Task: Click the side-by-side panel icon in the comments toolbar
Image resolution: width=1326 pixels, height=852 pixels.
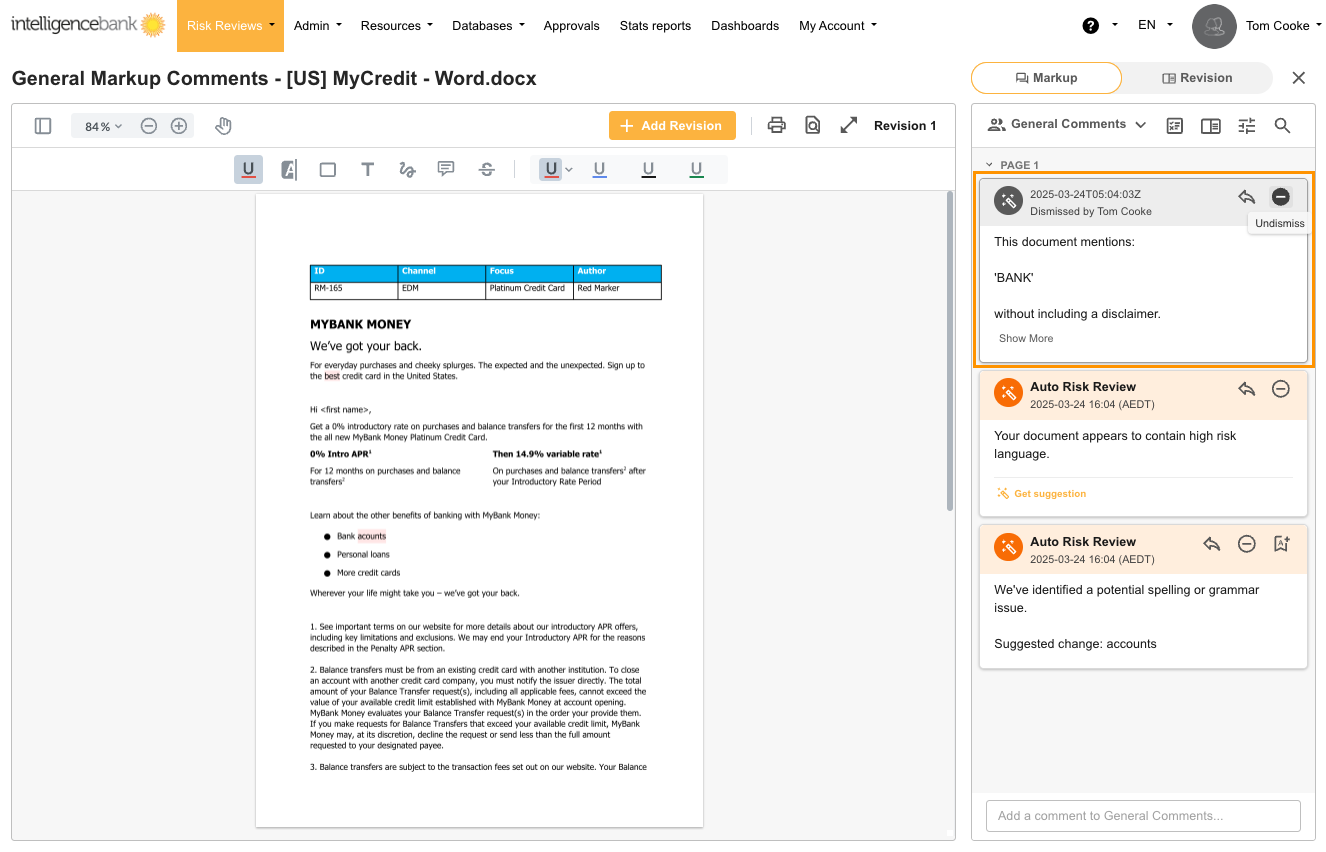Action: 1210,125
